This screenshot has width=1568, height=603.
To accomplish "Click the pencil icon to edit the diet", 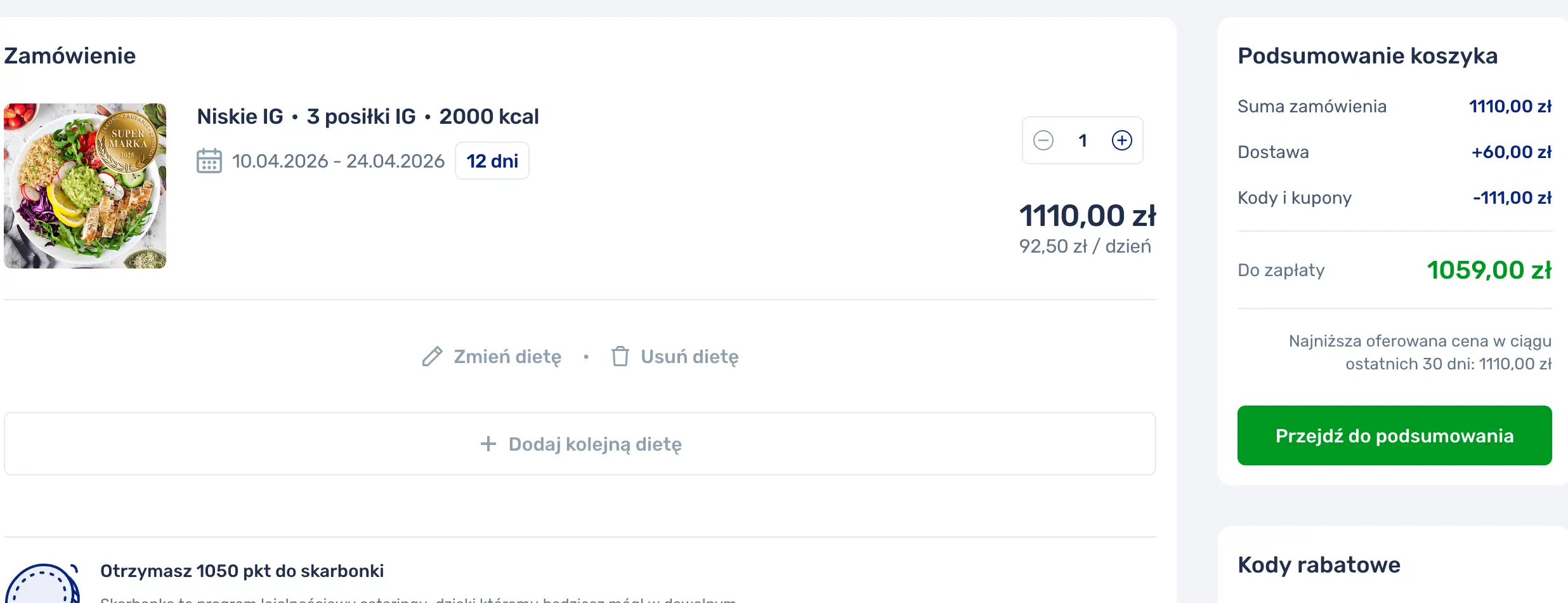I will coord(432,356).
